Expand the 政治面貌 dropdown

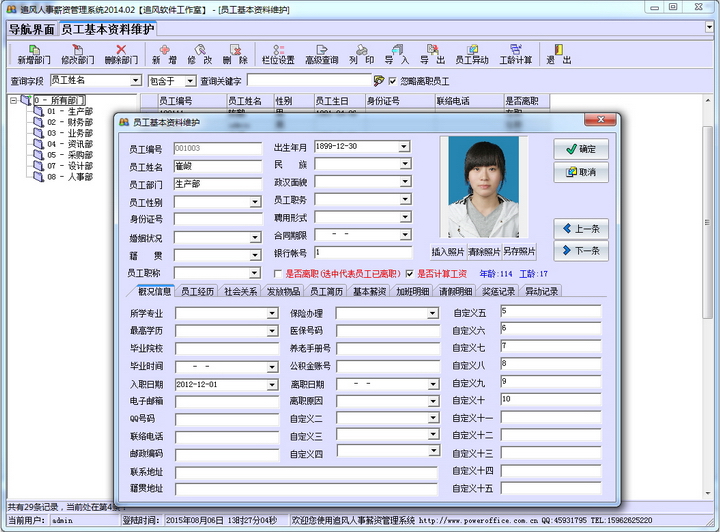(405, 182)
